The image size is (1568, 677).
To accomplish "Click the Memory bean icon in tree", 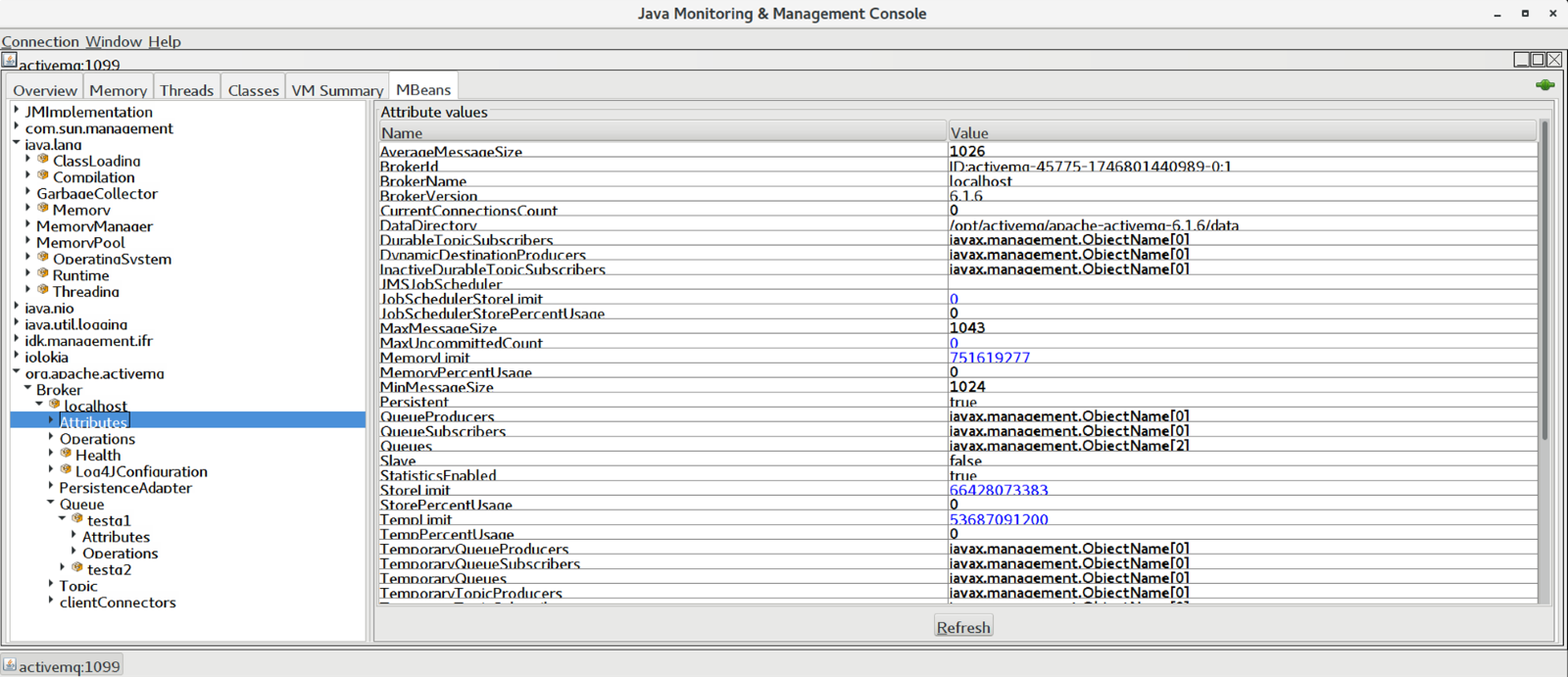I will point(43,208).
